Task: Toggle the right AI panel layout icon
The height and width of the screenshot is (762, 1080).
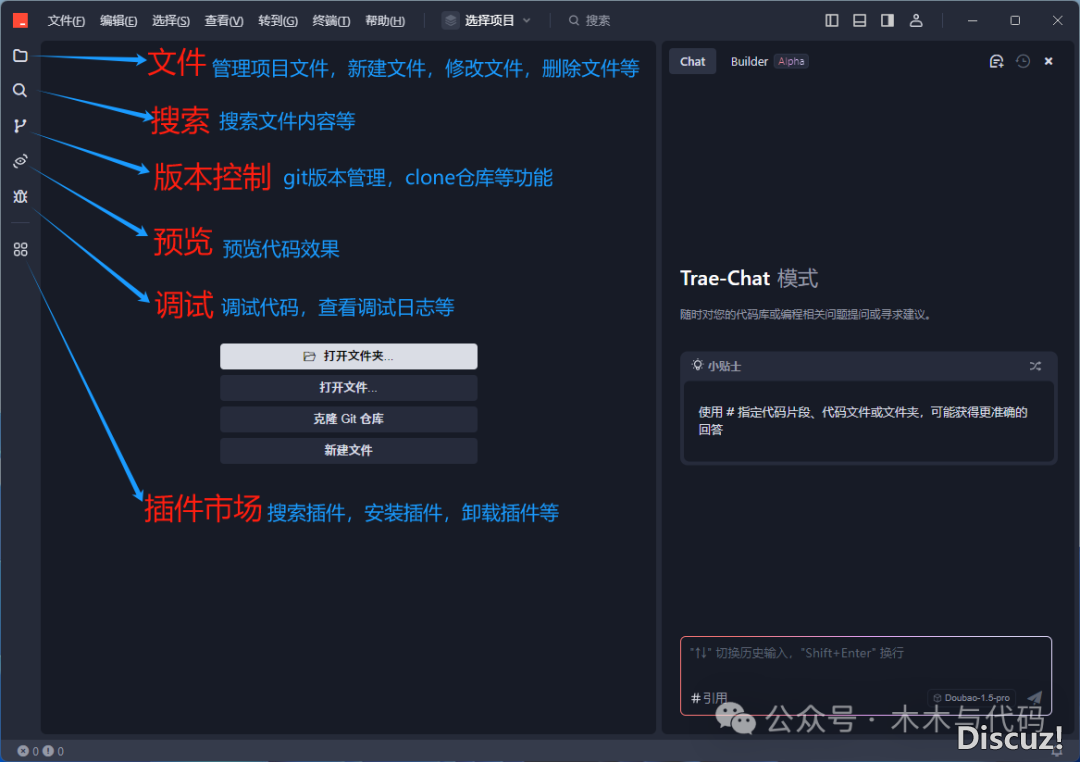Action: click(887, 21)
